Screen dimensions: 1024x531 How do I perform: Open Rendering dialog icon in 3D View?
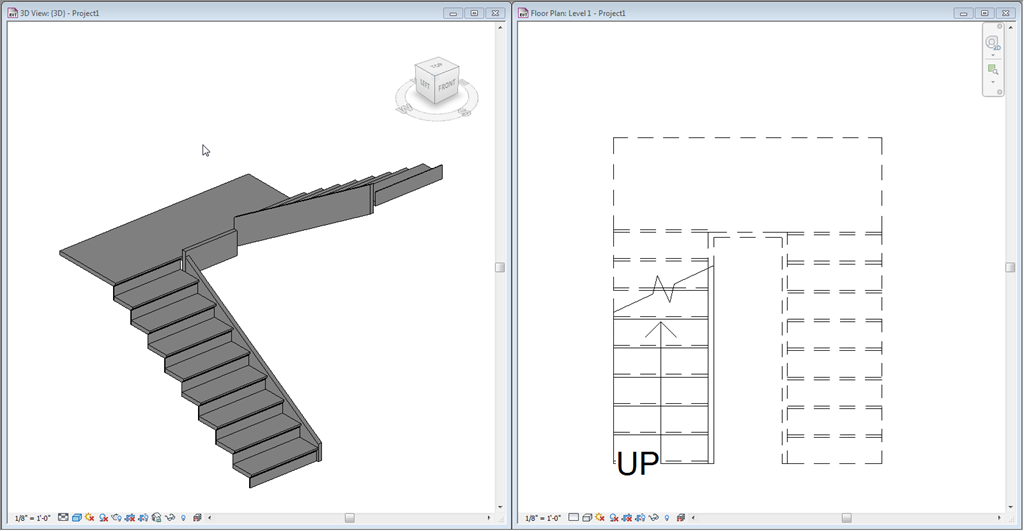[x=116, y=517]
